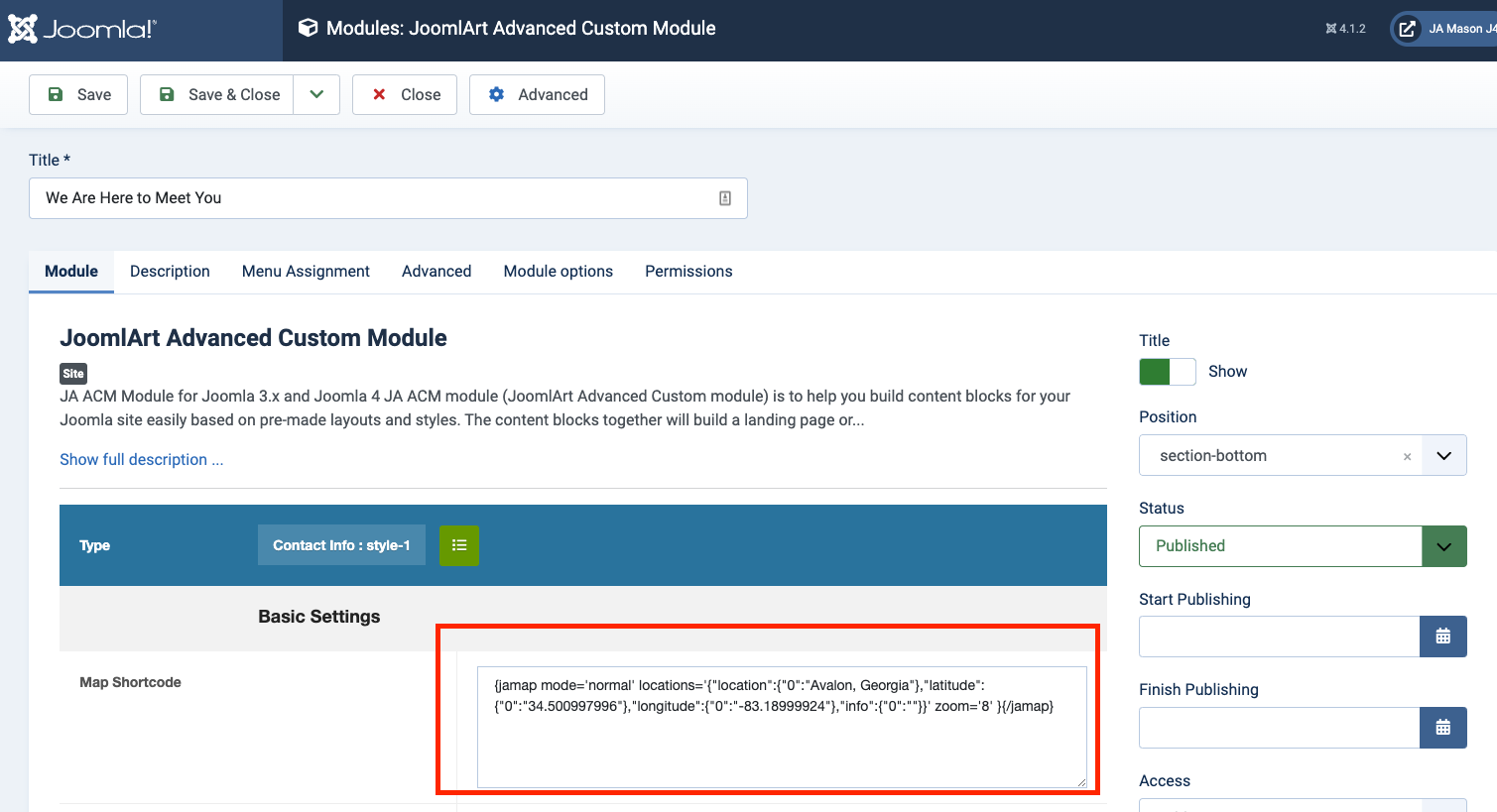Click the Save & Close button

coord(217,95)
